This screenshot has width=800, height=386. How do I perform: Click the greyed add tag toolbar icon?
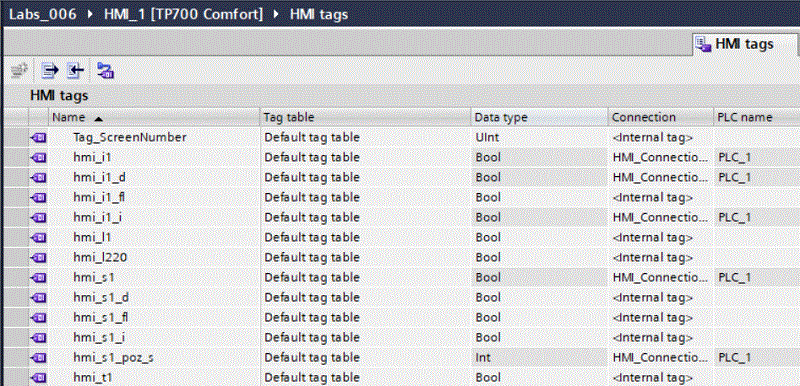[19, 70]
